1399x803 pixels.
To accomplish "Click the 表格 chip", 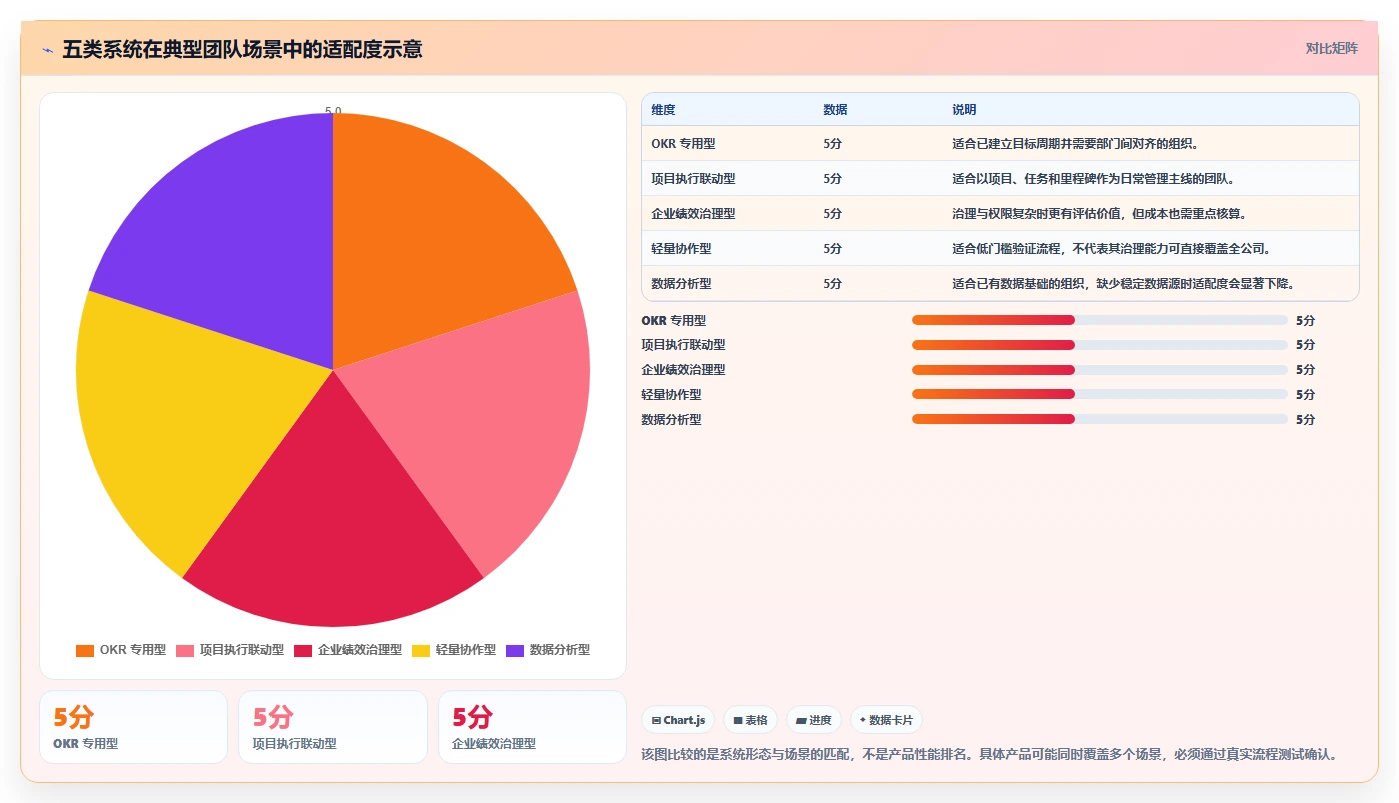I will coord(750,720).
